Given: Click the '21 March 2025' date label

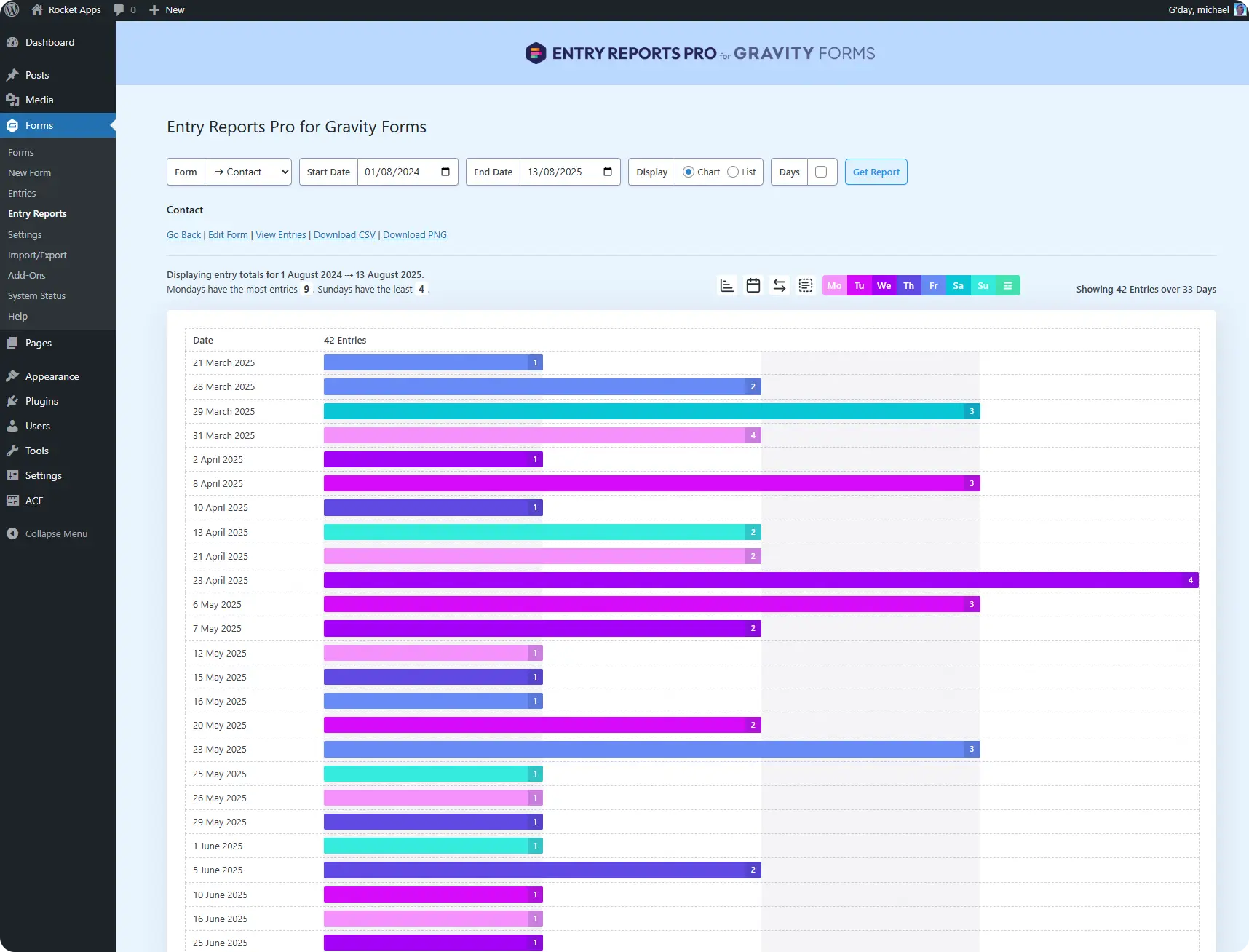Looking at the screenshot, I should pos(223,362).
